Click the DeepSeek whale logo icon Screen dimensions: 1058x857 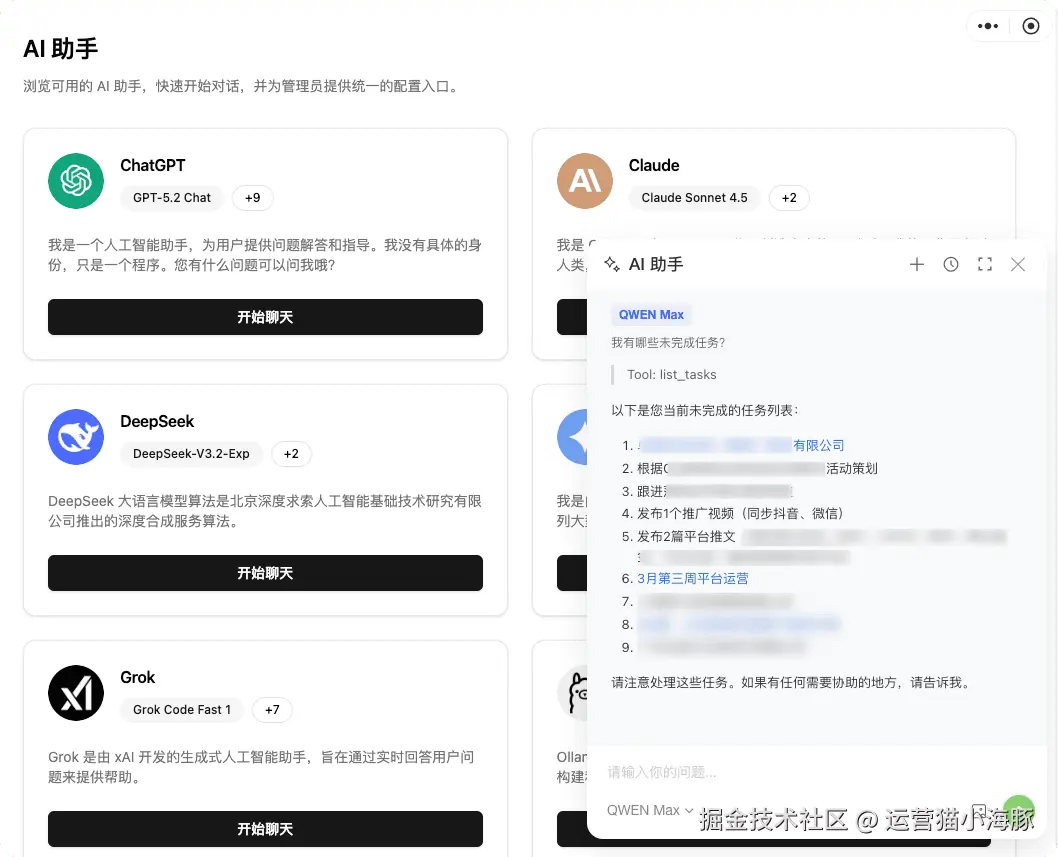[x=76, y=437]
